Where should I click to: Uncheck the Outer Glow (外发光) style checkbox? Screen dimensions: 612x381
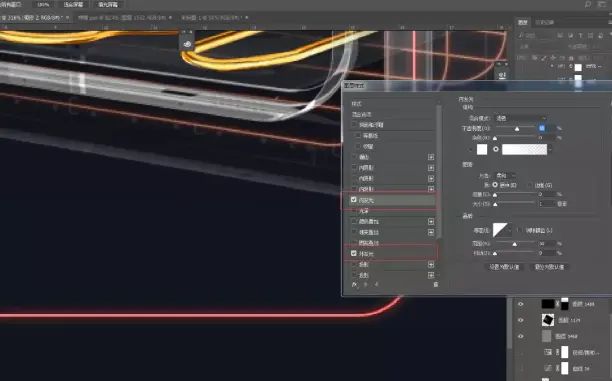point(354,254)
